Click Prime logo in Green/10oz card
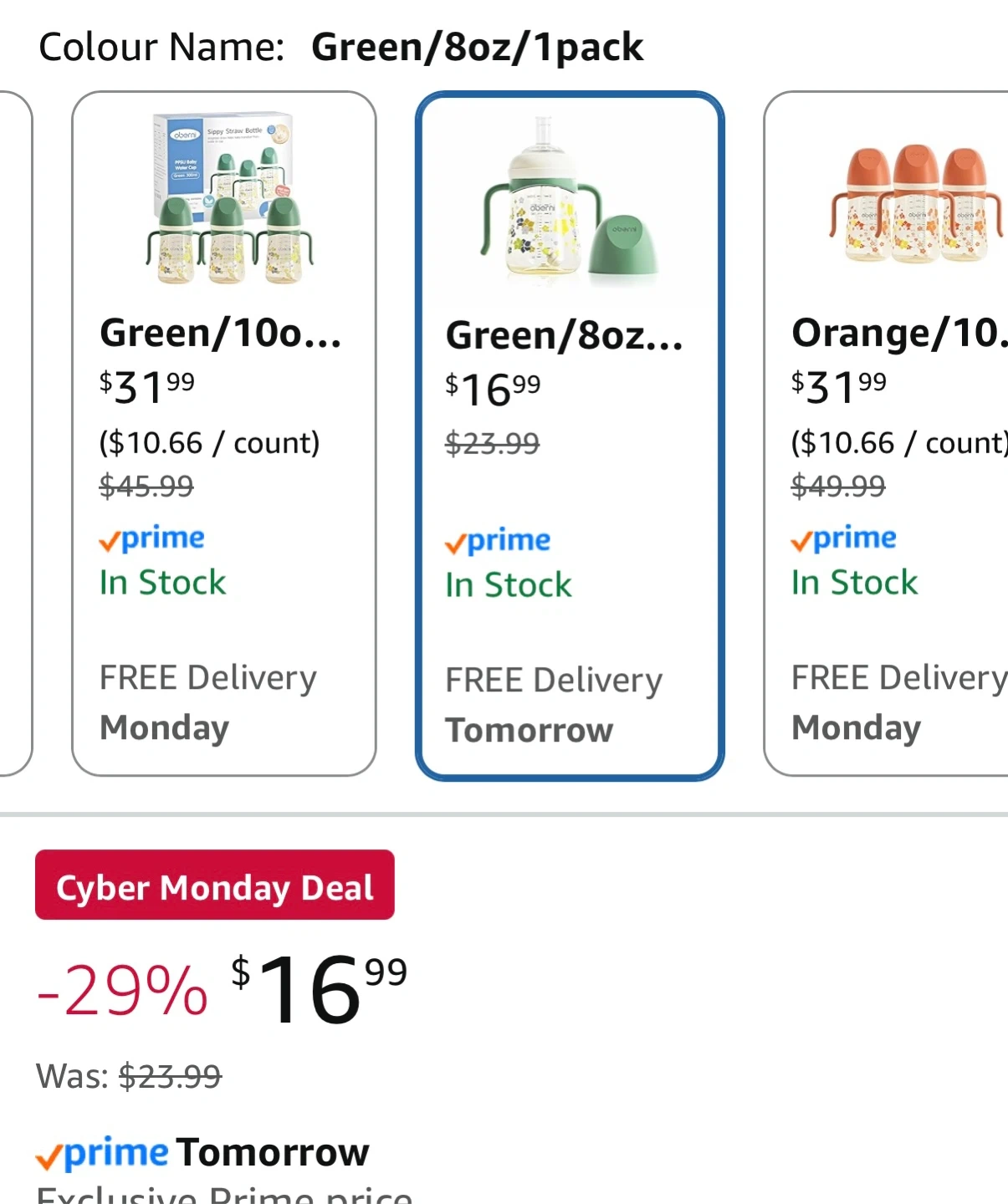1008x1204 pixels. 151,539
